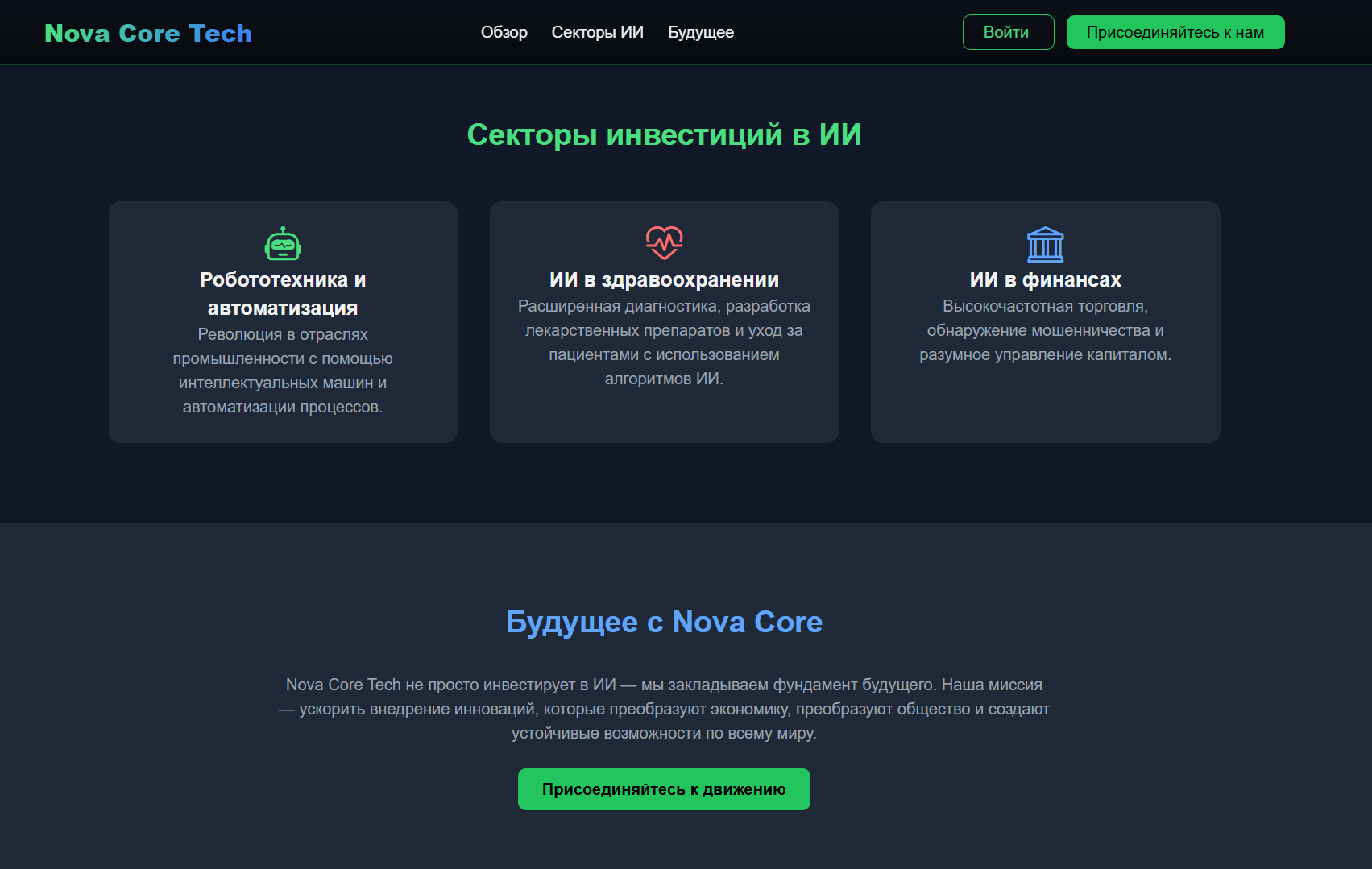Click the Nova Core Tech logo
Screen dimensions: 1372x869
pos(148,32)
